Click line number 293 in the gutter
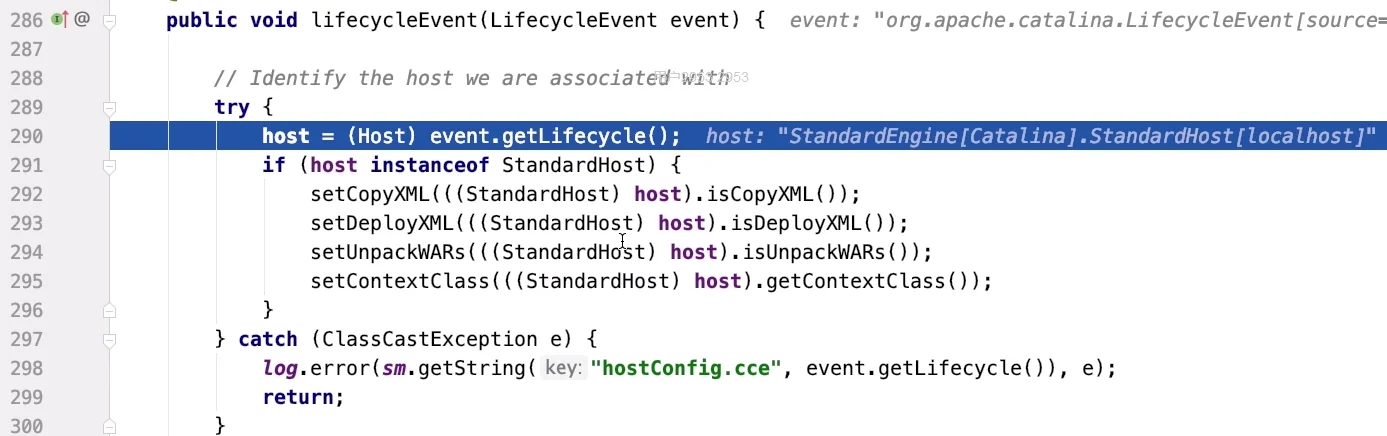 [x=25, y=223]
